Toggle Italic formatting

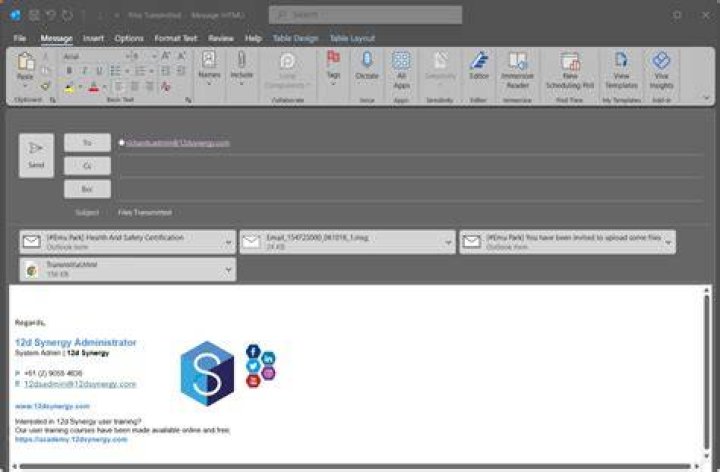pyautogui.click(x=84, y=71)
